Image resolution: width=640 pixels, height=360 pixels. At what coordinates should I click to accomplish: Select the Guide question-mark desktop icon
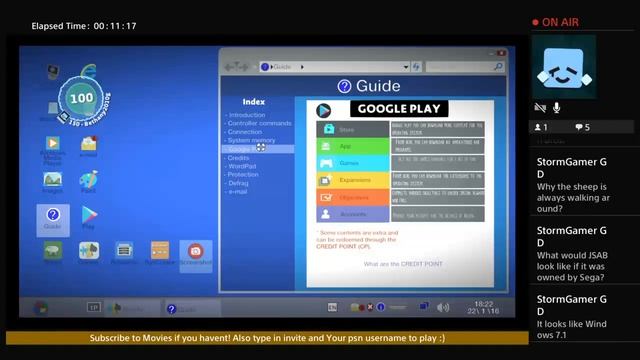click(x=53, y=220)
